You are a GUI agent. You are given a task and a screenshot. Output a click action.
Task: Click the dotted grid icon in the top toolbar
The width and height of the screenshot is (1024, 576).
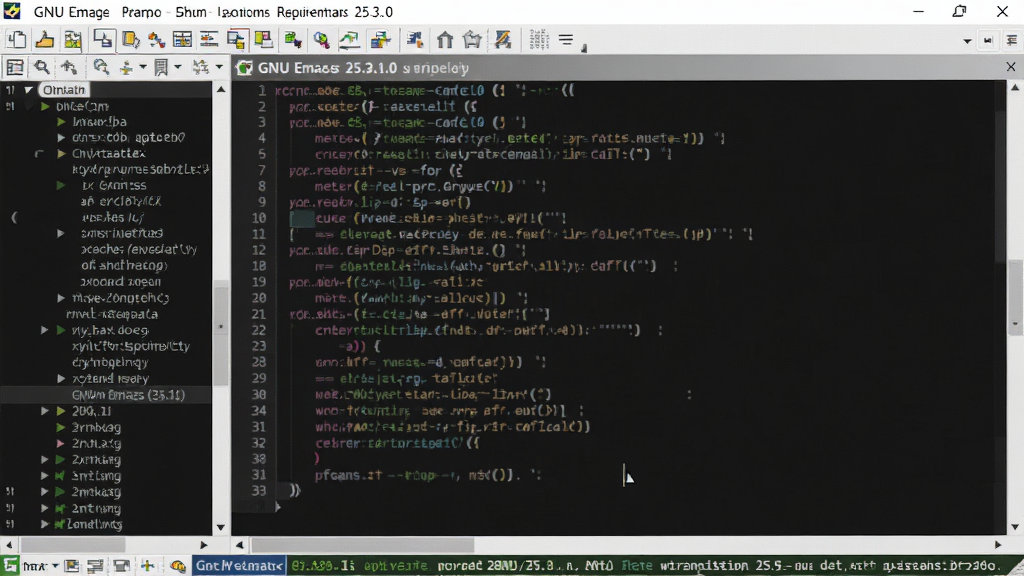(539, 40)
